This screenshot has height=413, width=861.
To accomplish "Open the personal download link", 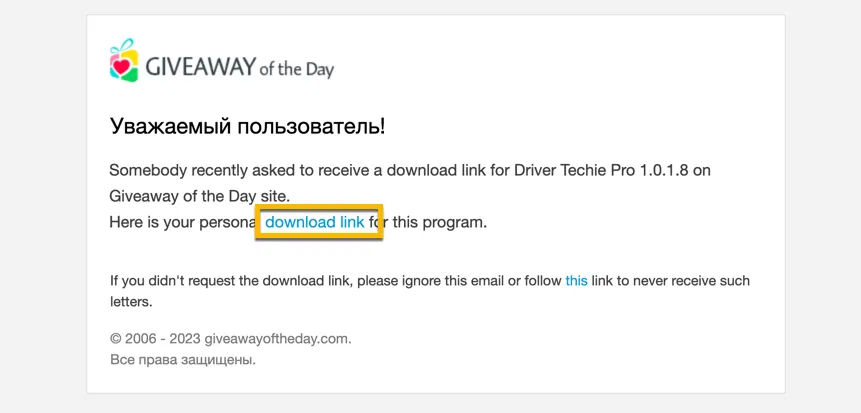I will 314,222.
